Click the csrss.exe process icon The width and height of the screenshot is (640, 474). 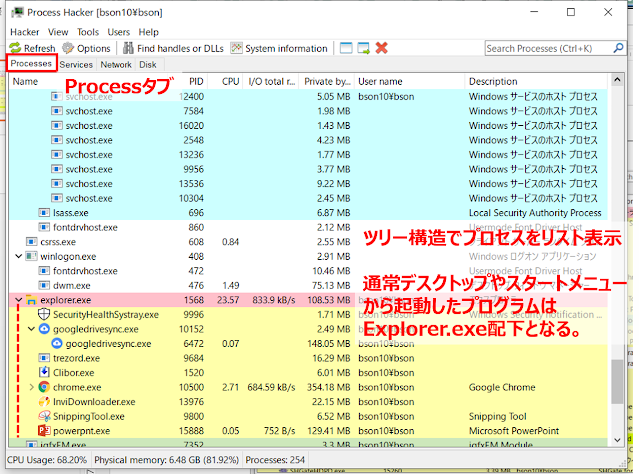pos(31,242)
